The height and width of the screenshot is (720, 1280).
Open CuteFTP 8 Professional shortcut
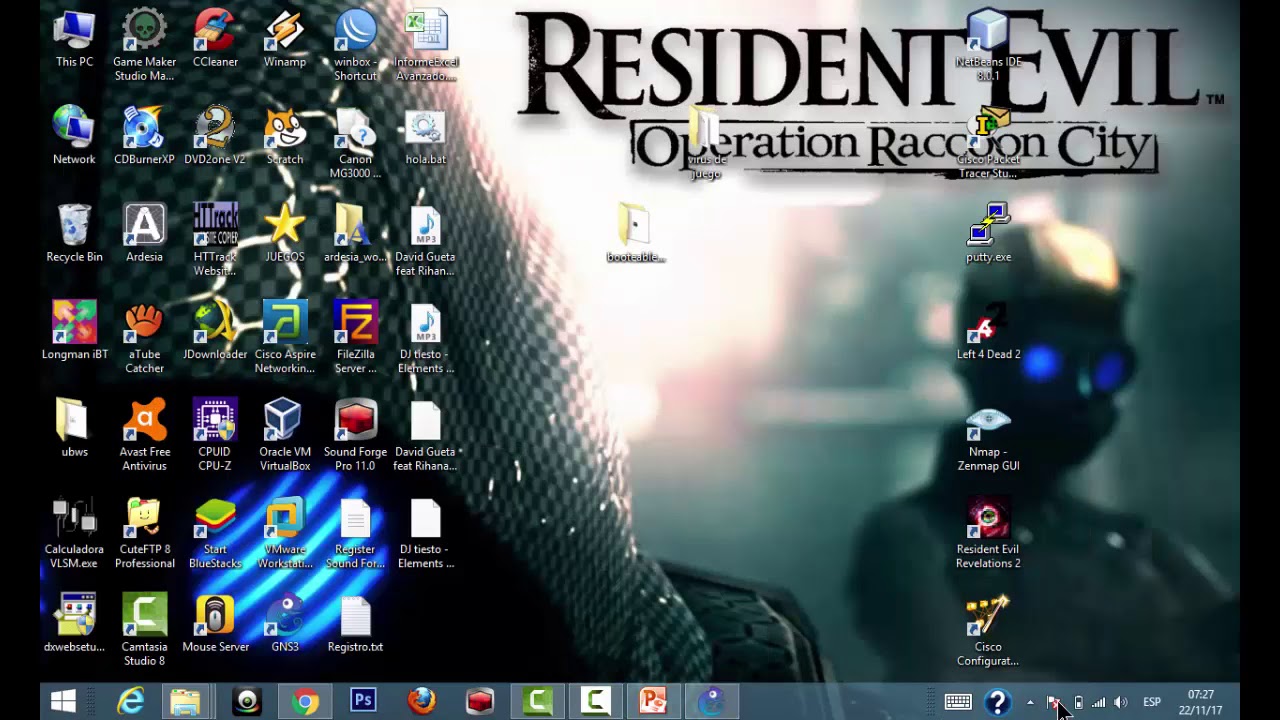(x=144, y=533)
